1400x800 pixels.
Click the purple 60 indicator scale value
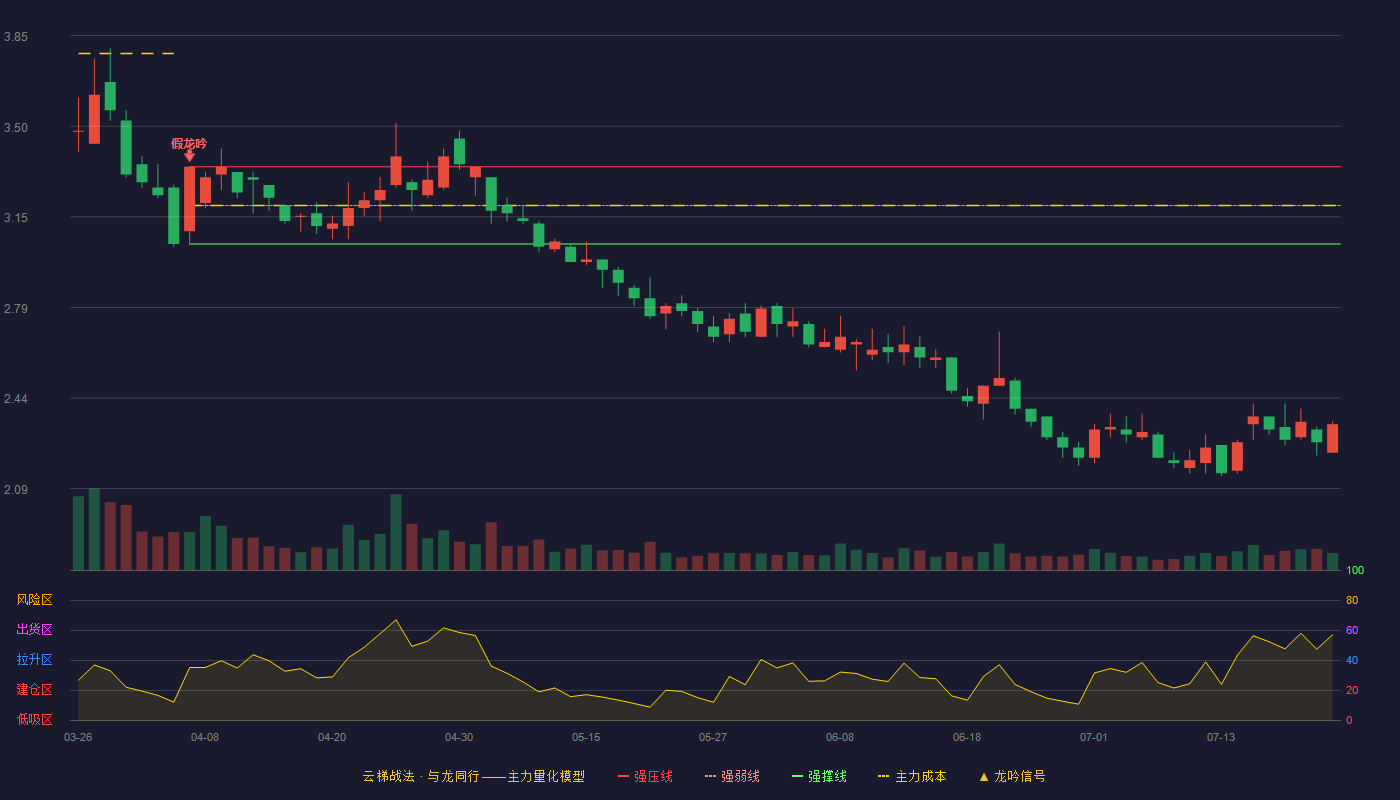click(1352, 630)
